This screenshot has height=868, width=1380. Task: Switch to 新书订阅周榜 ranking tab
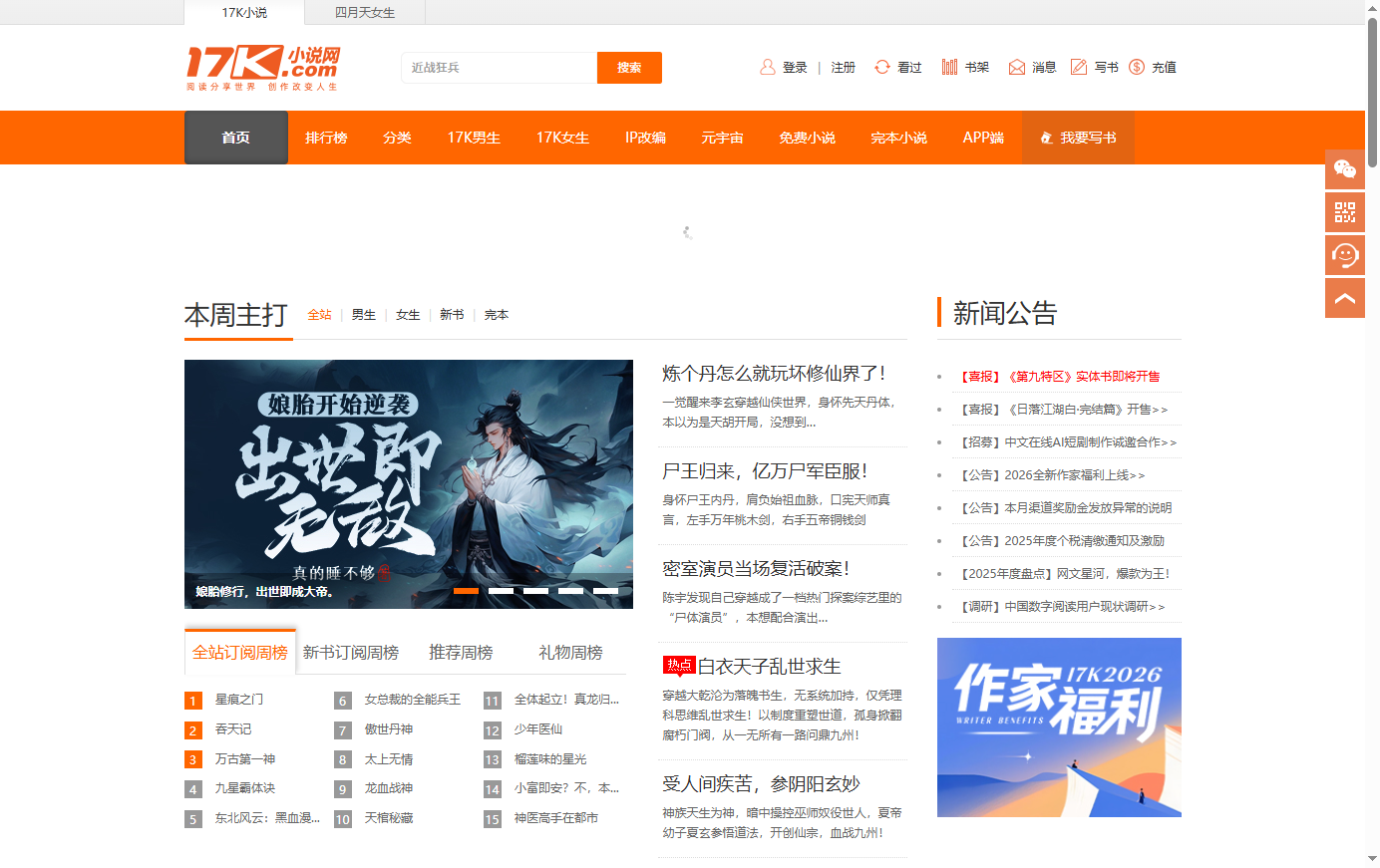pos(351,652)
